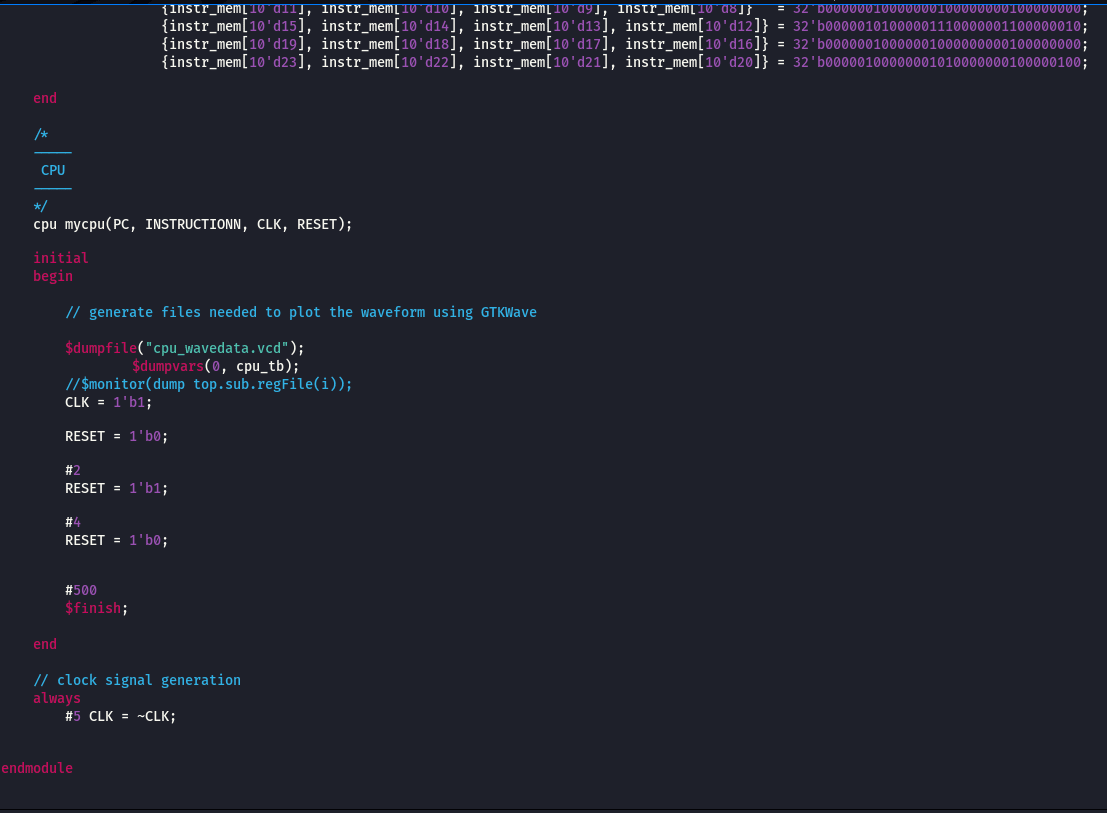Click the always keyword
This screenshot has height=813, width=1107.
56,698
